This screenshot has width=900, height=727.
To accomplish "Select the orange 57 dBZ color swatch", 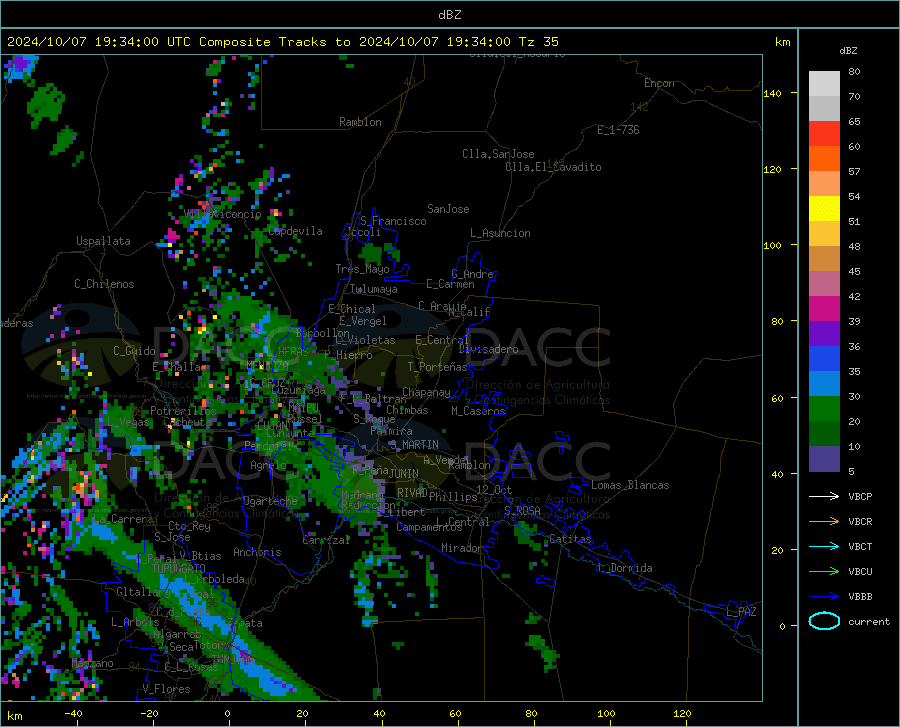I will click(824, 159).
